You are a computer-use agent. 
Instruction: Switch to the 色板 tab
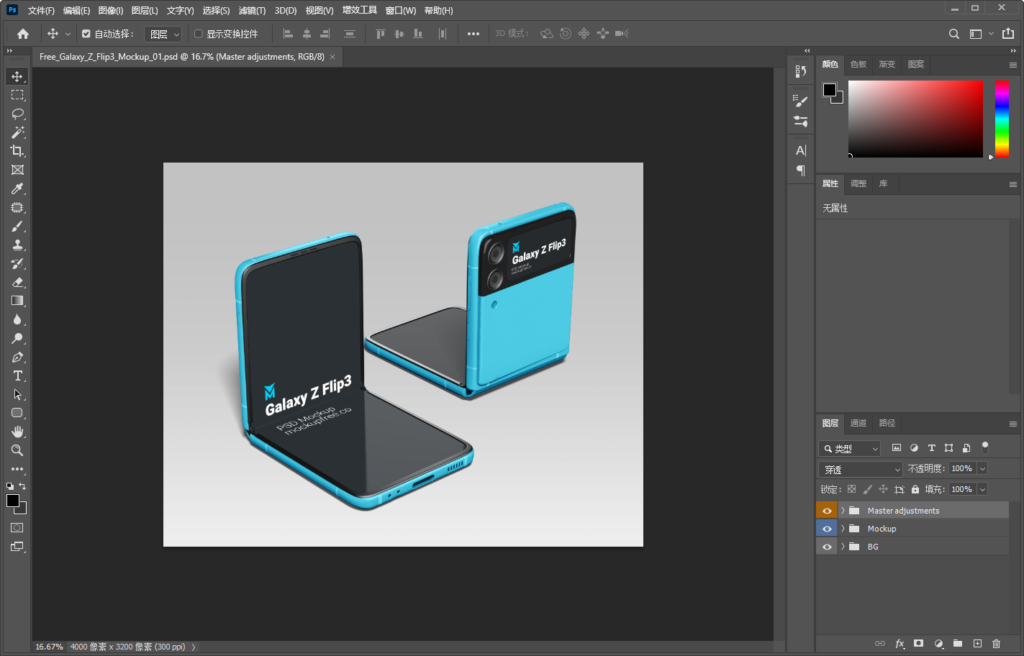pos(858,64)
